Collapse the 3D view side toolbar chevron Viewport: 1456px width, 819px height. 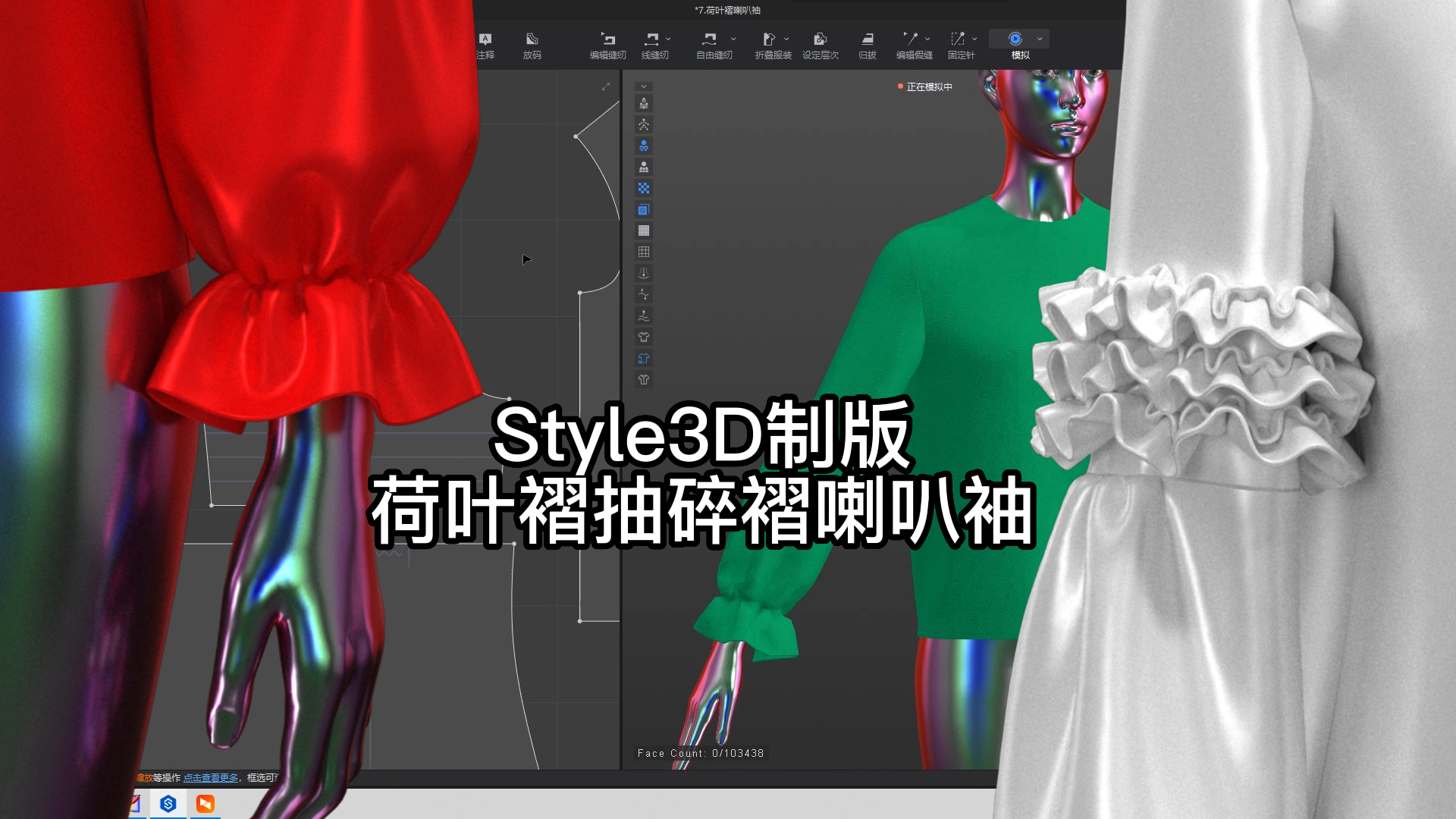click(x=644, y=86)
